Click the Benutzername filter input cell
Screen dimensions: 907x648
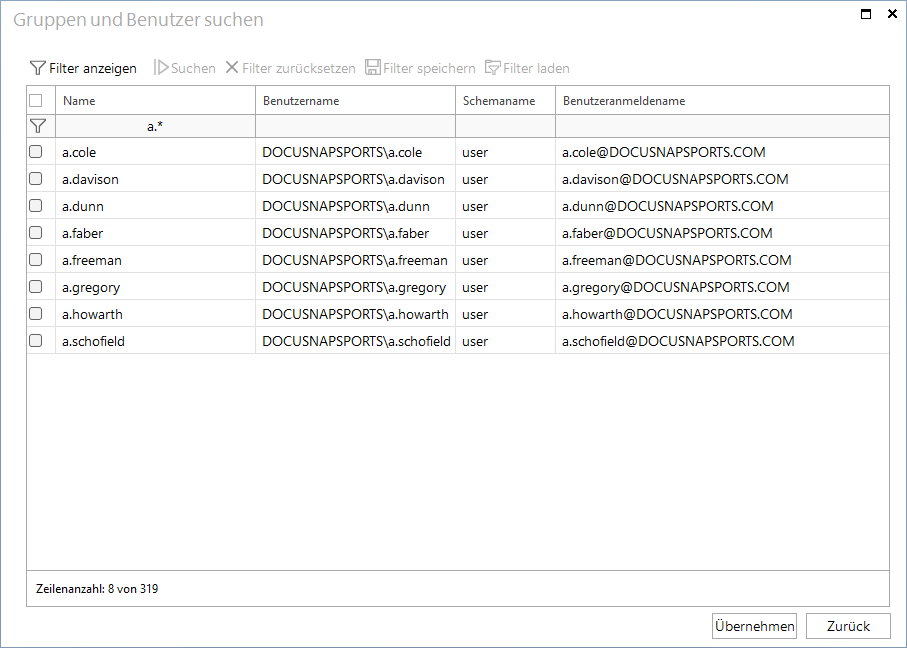[356, 126]
